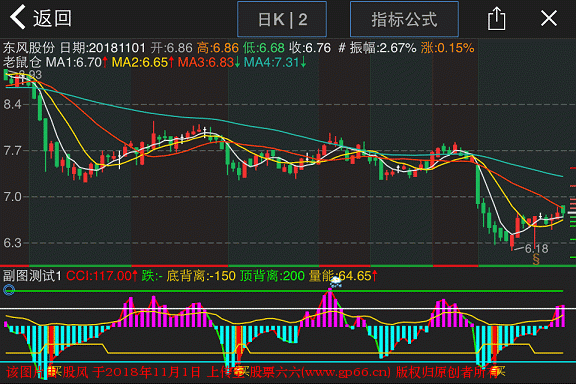Click the orange § marker below 6.18
The image size is (576, 384).
[x=536, y=259]
